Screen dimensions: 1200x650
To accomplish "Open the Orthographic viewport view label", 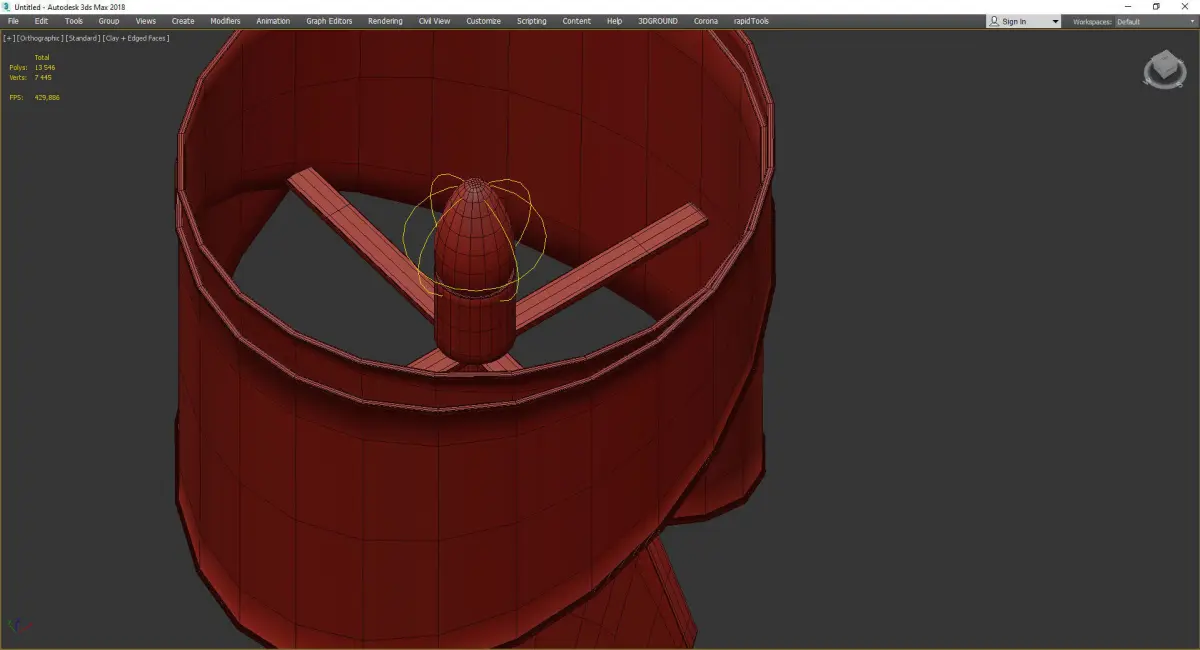I will click(x=40, y=38).
